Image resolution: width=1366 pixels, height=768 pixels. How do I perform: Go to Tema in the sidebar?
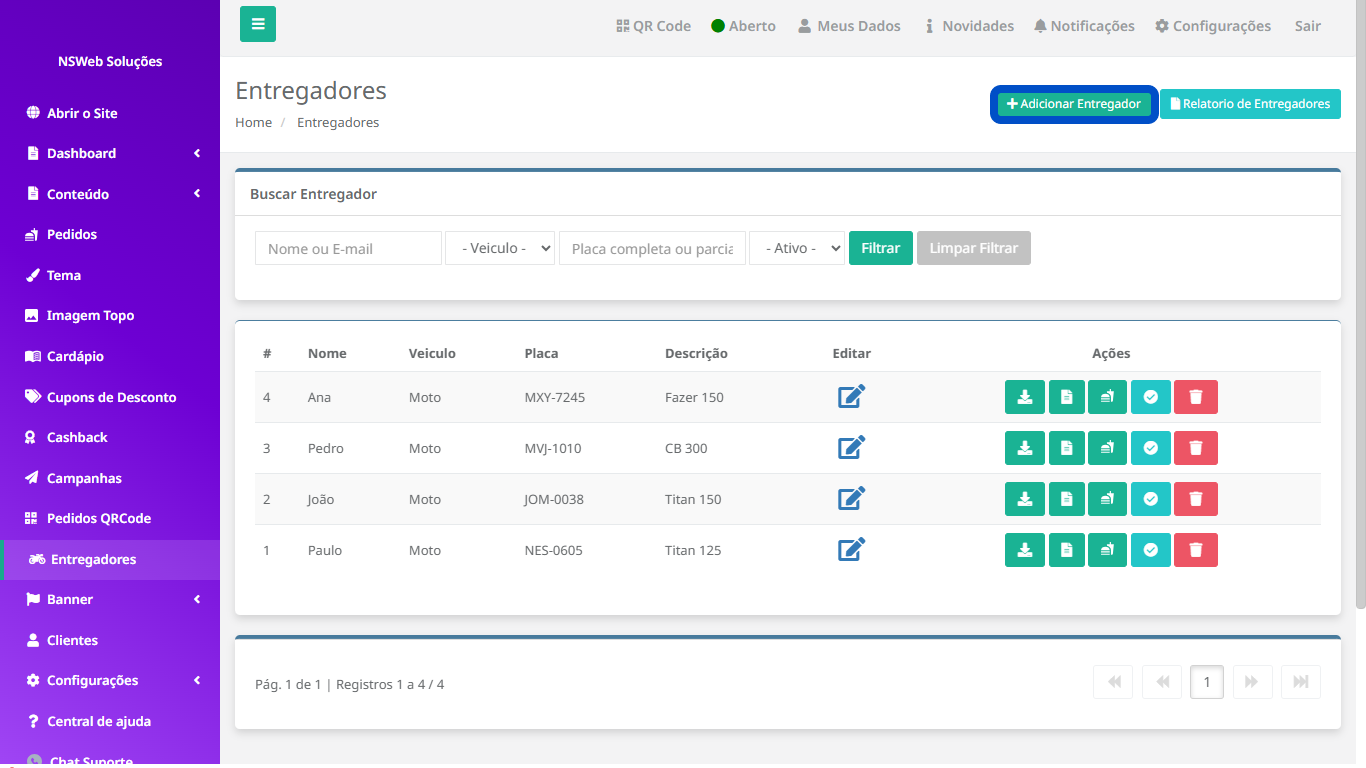point(110,275)
